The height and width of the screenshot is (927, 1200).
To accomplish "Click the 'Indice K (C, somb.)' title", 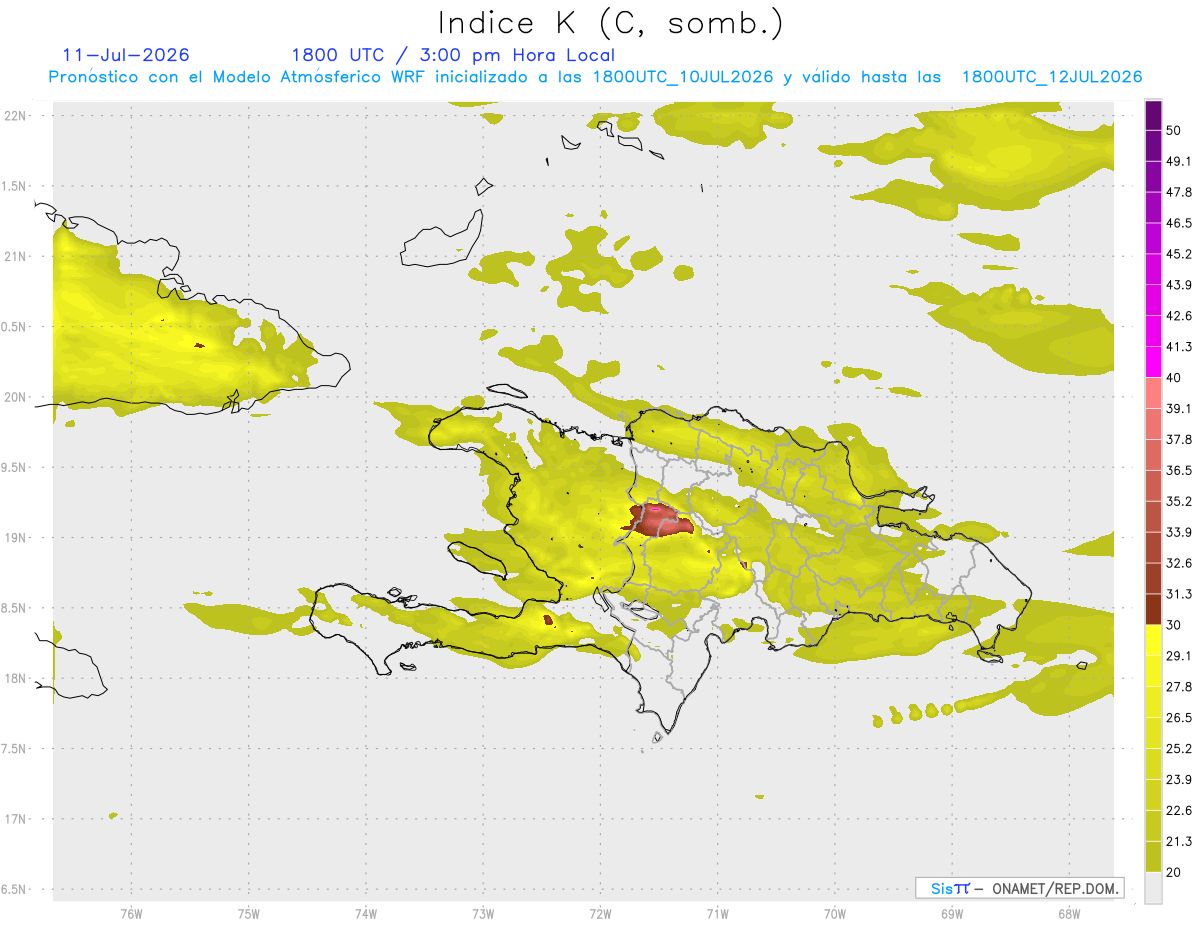I will tap(611, 23).
